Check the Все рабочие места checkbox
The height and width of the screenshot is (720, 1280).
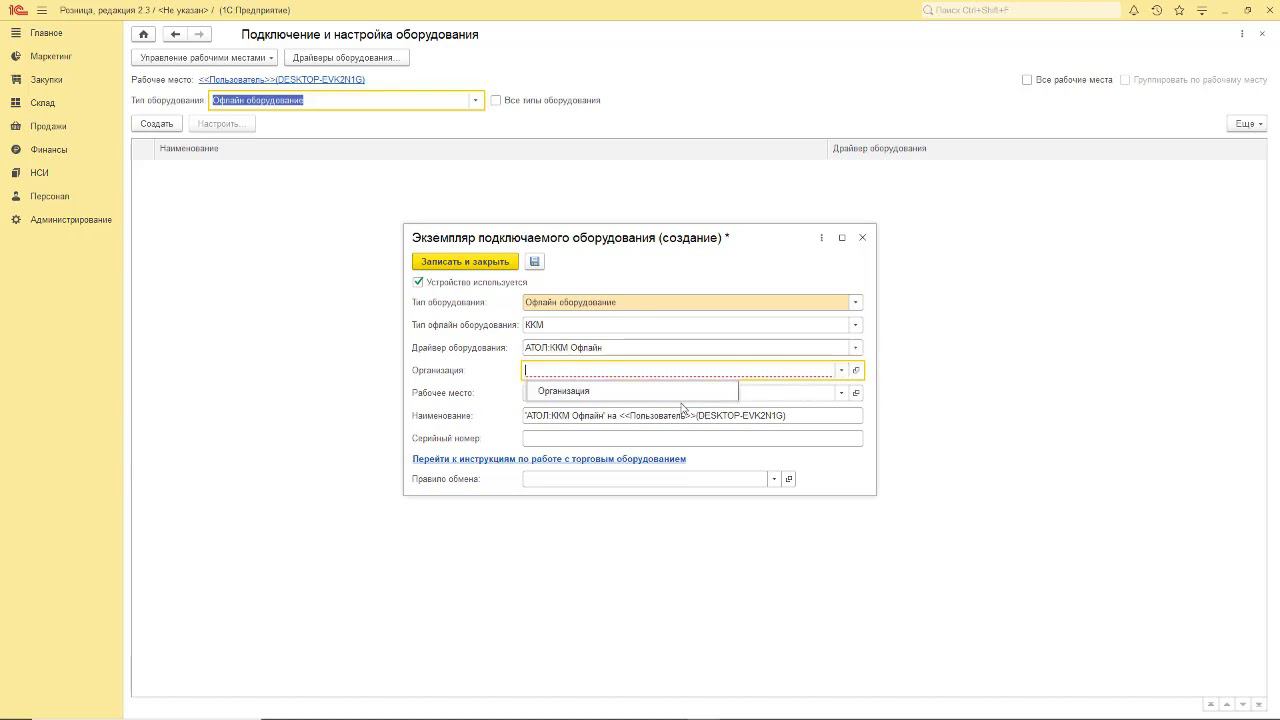tap(1027, 80)
